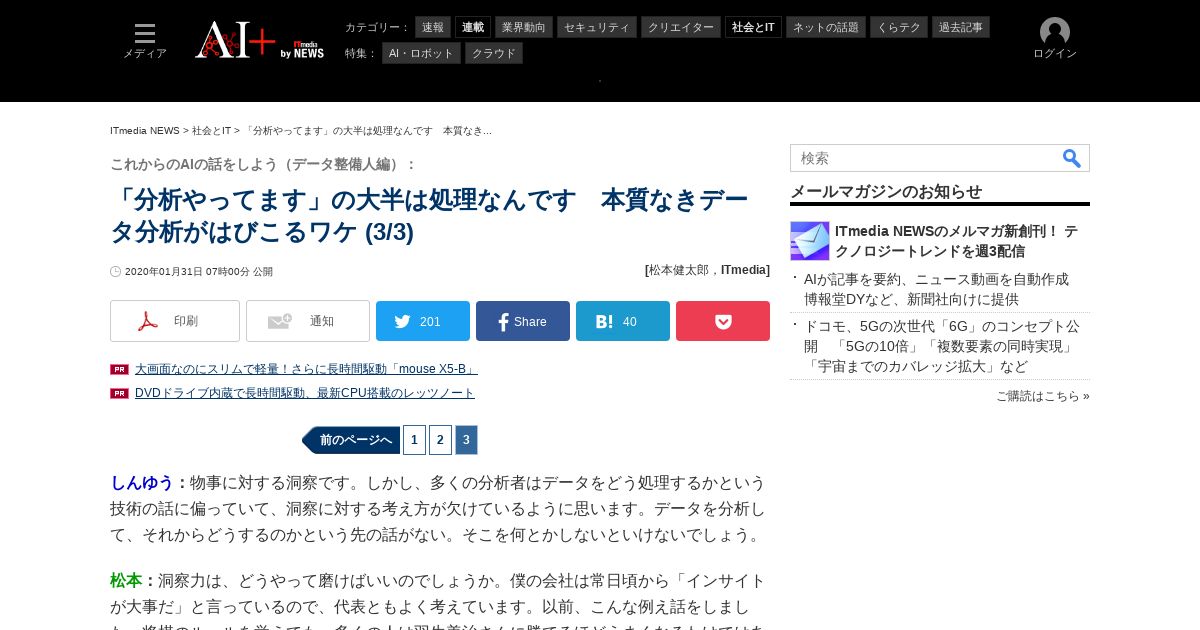
Task: Open the mouse X5-B PR link
Action: coord(306,369)
